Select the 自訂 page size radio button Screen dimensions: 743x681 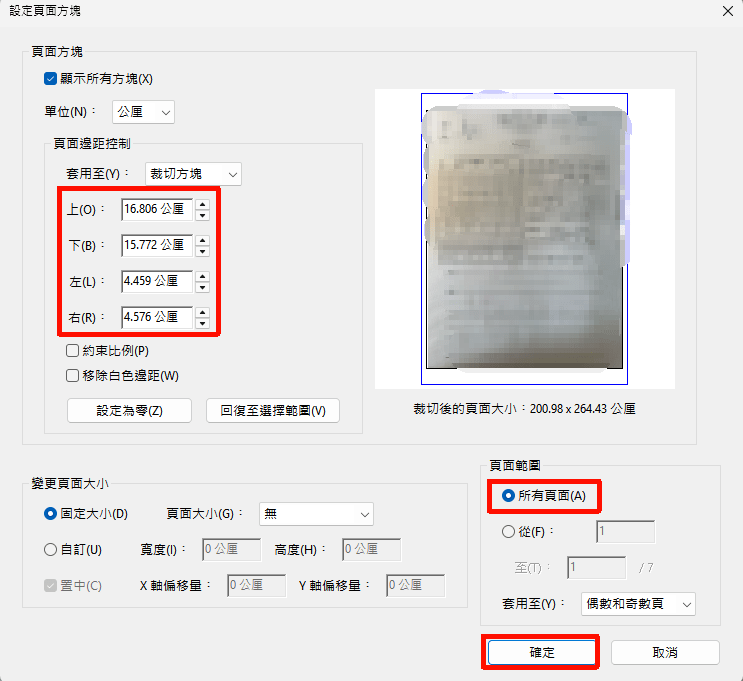click(50, 549)
